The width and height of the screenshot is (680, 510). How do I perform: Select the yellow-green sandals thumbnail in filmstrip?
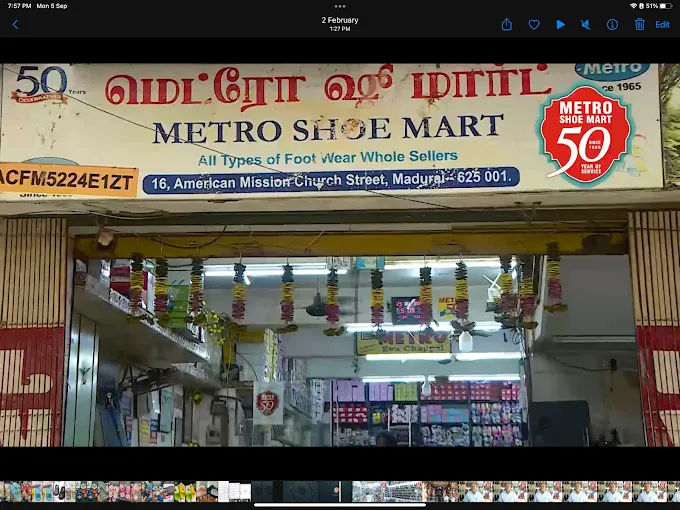pyautogui.click(x=185, y=491)
